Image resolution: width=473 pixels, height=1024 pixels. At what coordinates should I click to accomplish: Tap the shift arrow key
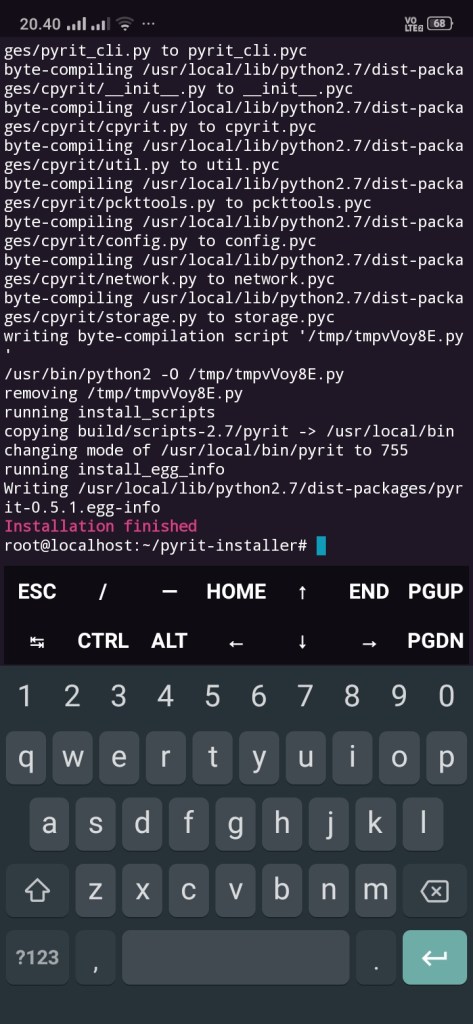(x=37, y=890)
